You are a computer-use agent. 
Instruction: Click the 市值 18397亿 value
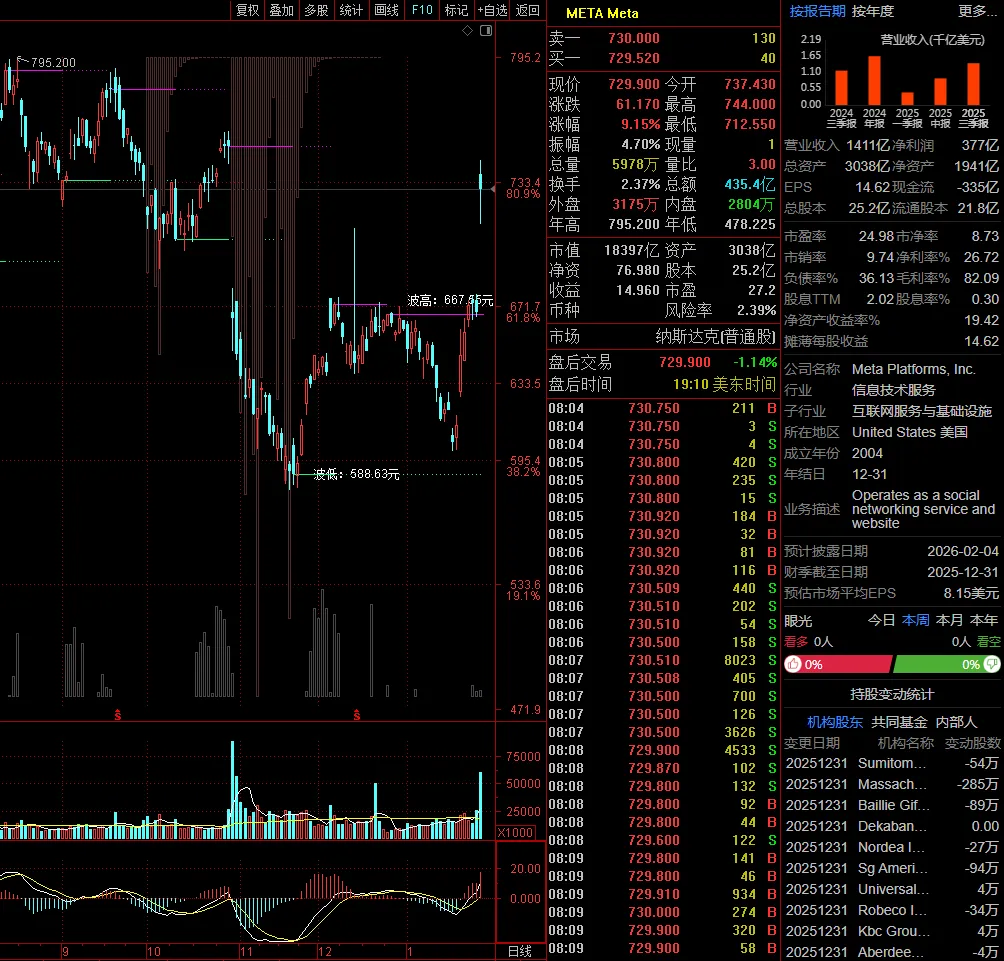pyautogui.click(x=631, y=250)
